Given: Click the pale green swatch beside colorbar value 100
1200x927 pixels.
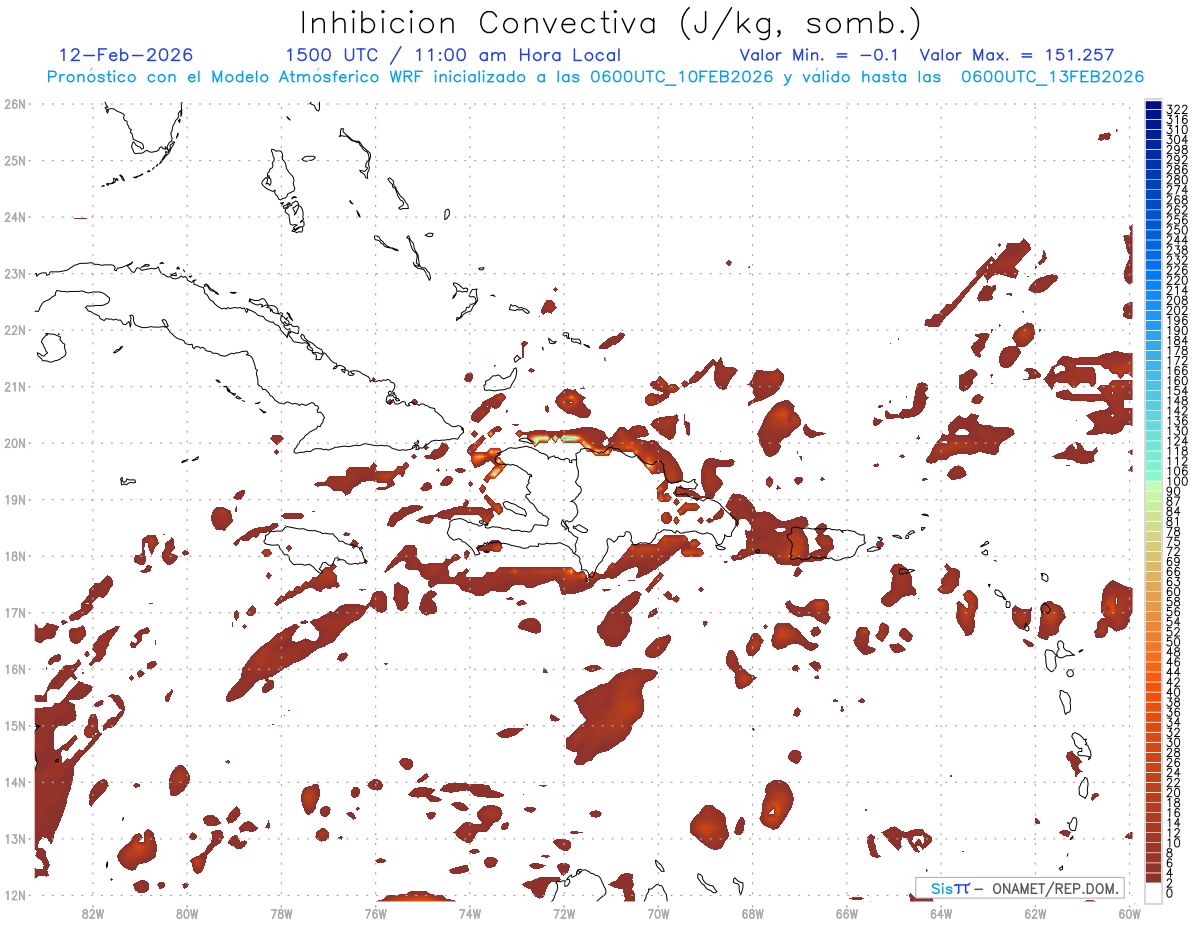Looking at the screenshot, I should click(x=1153, y=484).
